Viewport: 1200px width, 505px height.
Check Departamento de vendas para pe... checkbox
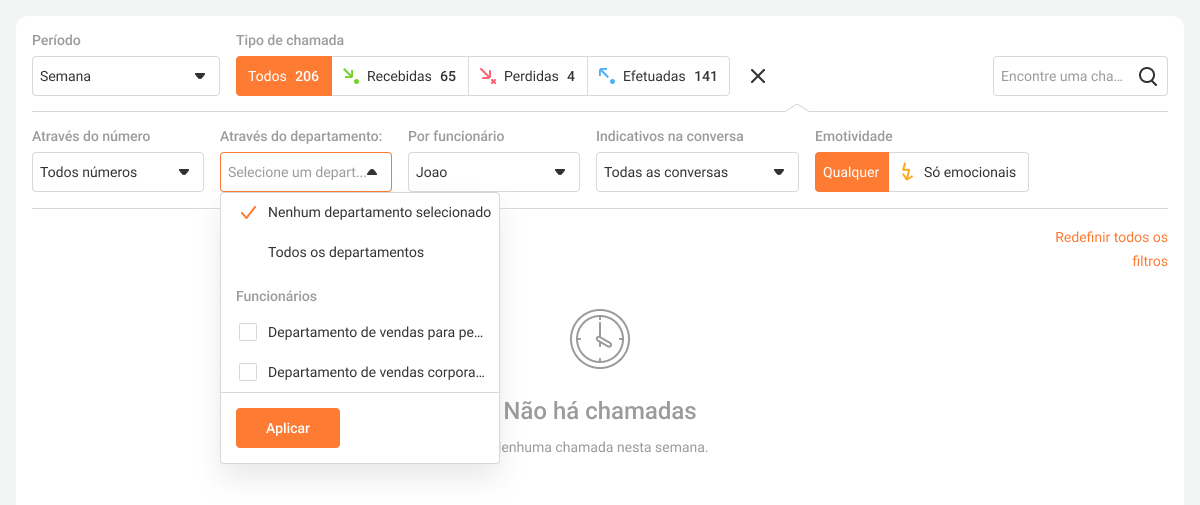(x=248, y=332)
